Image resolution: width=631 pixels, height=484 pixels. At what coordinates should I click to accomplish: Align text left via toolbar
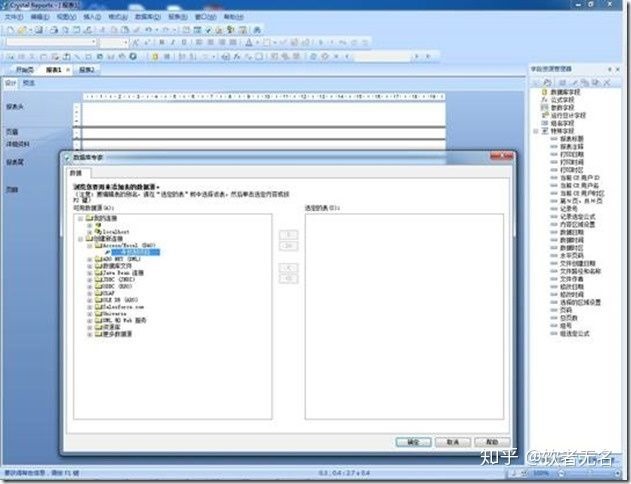click(199, 42)
